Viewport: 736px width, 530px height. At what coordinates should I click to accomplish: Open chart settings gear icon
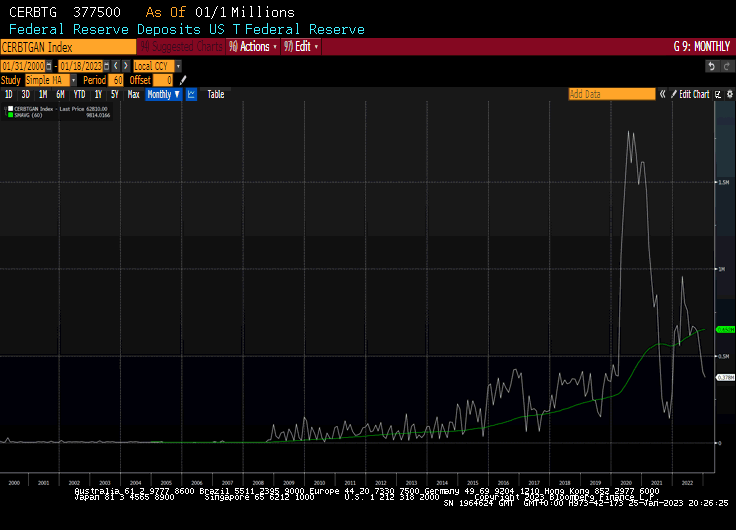pyautogui.click(x=727, y=94)
